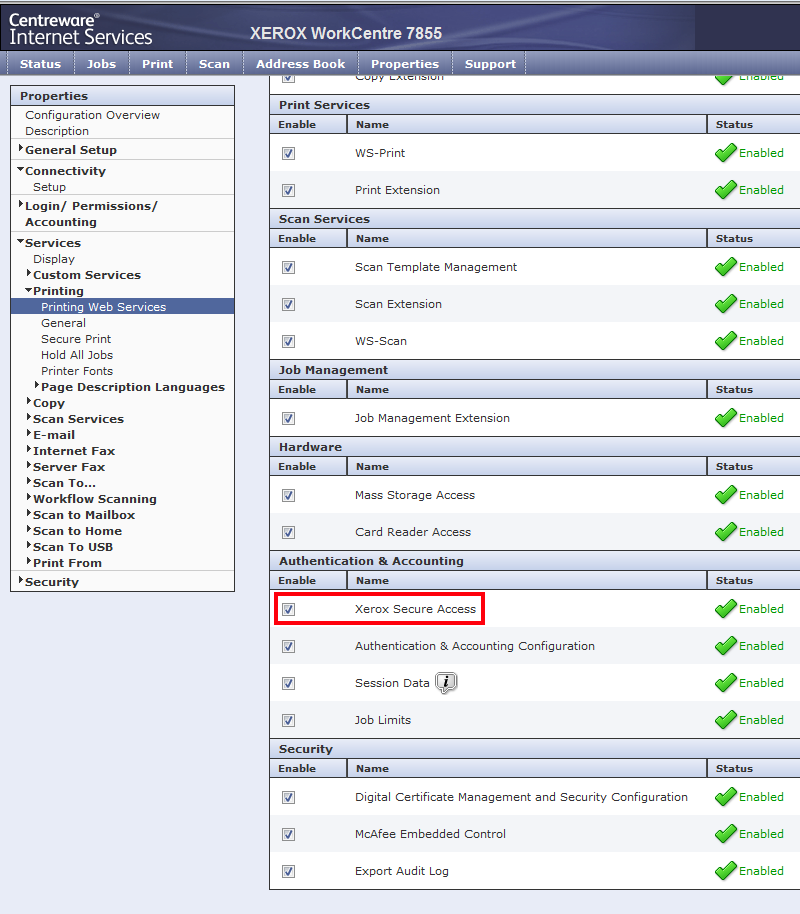This screenshot has height=914, width=800.
Task: Toggle Xerox Secure Access checkbox
Action: 288,609
